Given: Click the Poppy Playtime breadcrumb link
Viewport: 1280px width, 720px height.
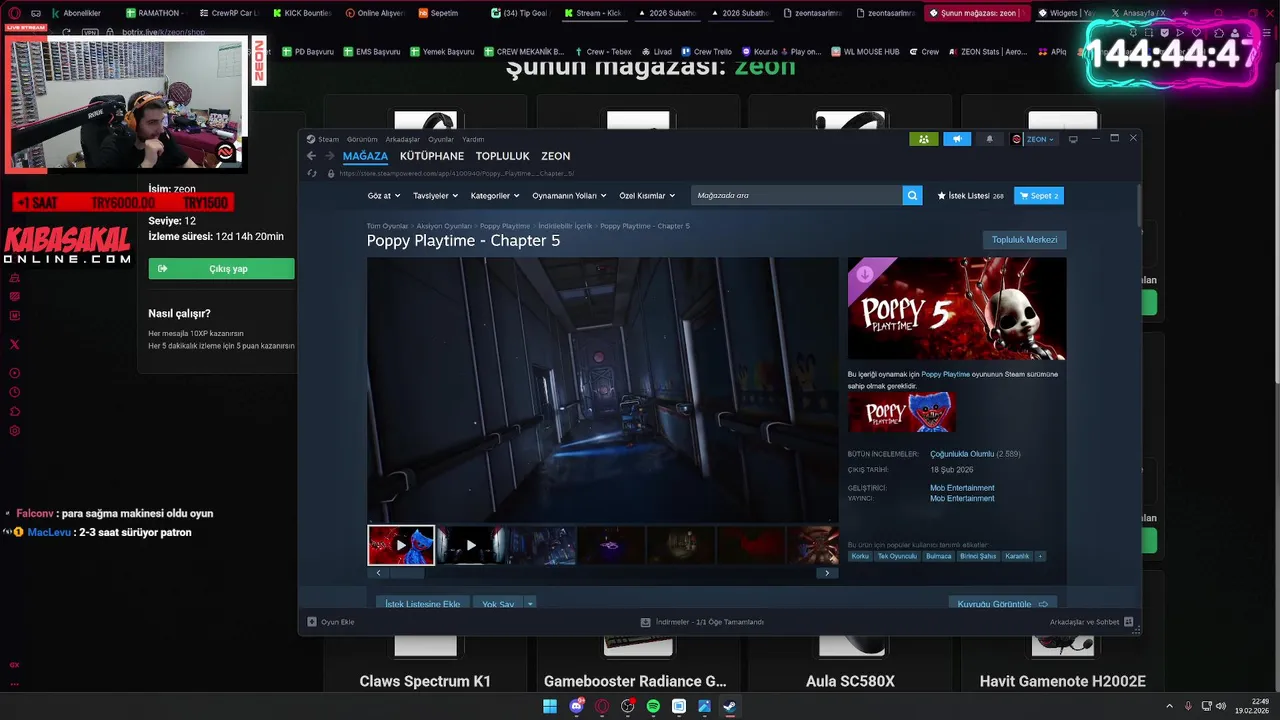Looking at the screenshot, I should (x=505, y=226).
